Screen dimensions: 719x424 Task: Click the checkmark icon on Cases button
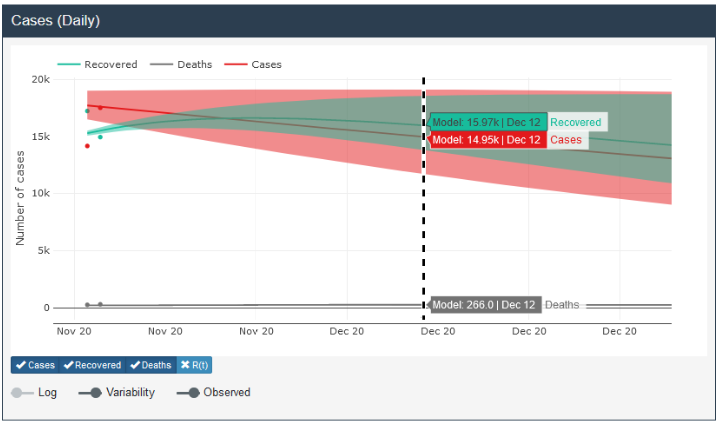click(21, 365)
